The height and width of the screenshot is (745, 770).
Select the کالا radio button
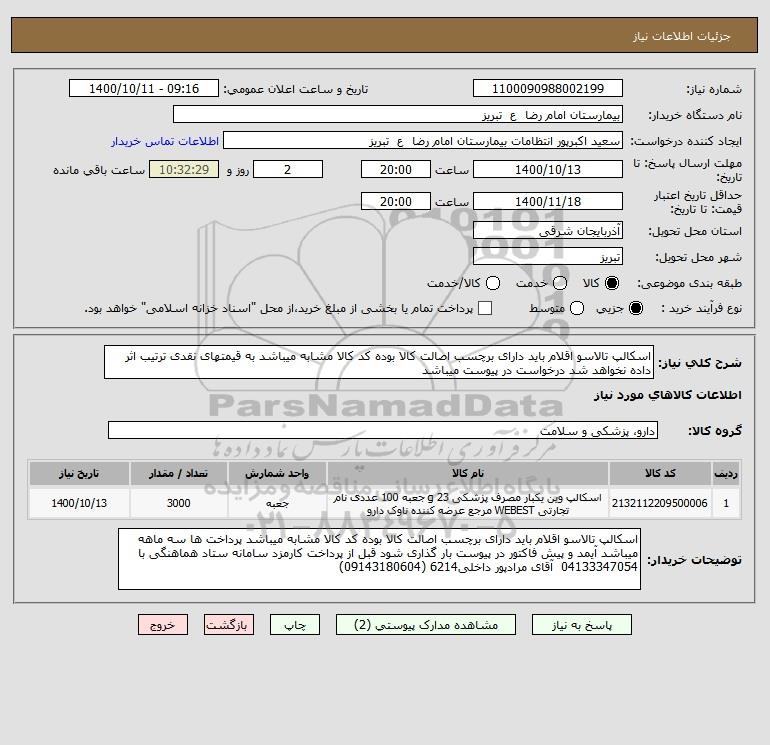click(x=612, y=283)
